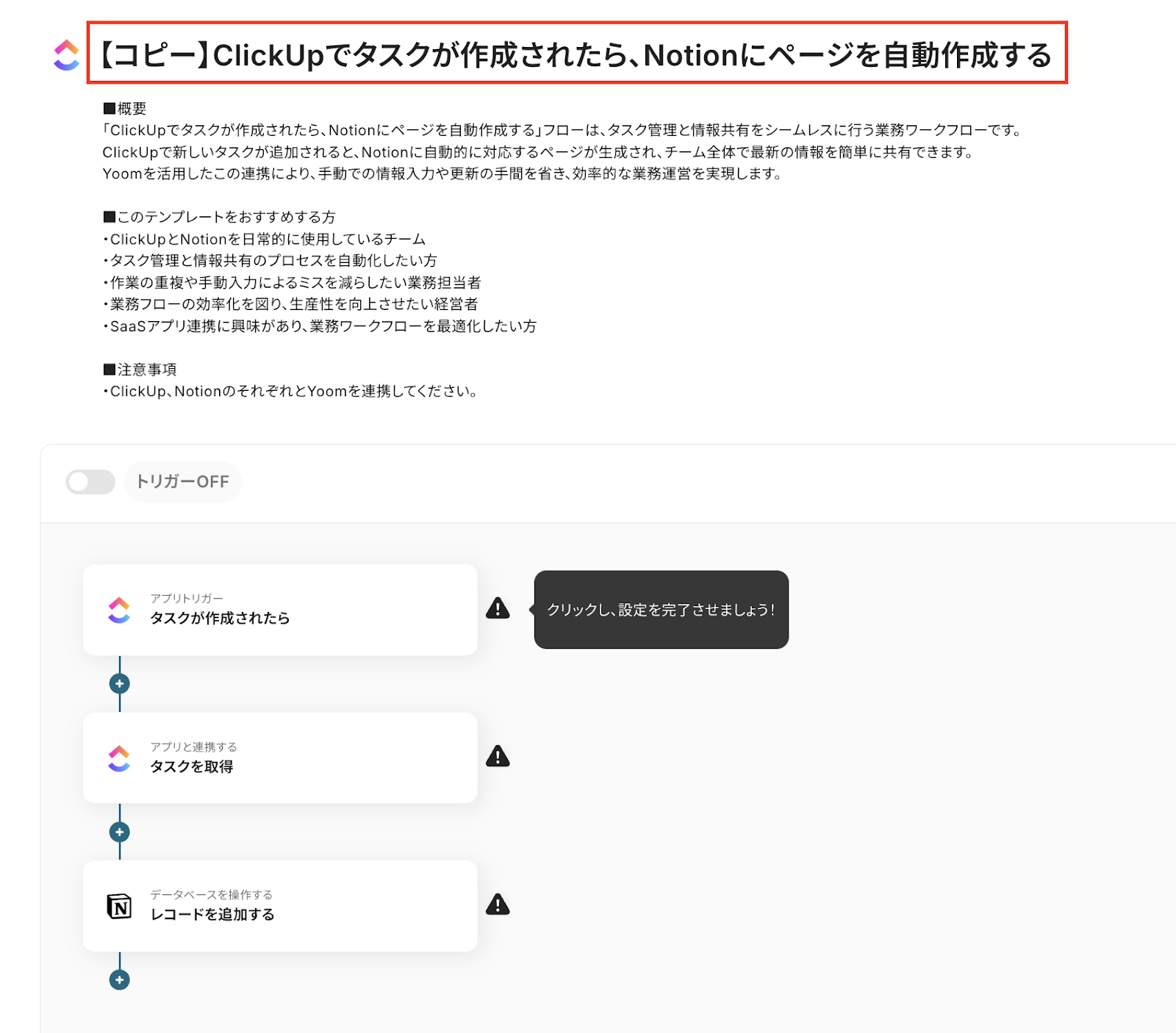Click warning icon beside レコードを追加する
This screenshot has width=1176, height=1033.
pyautogui.click(x=498, y=904)
